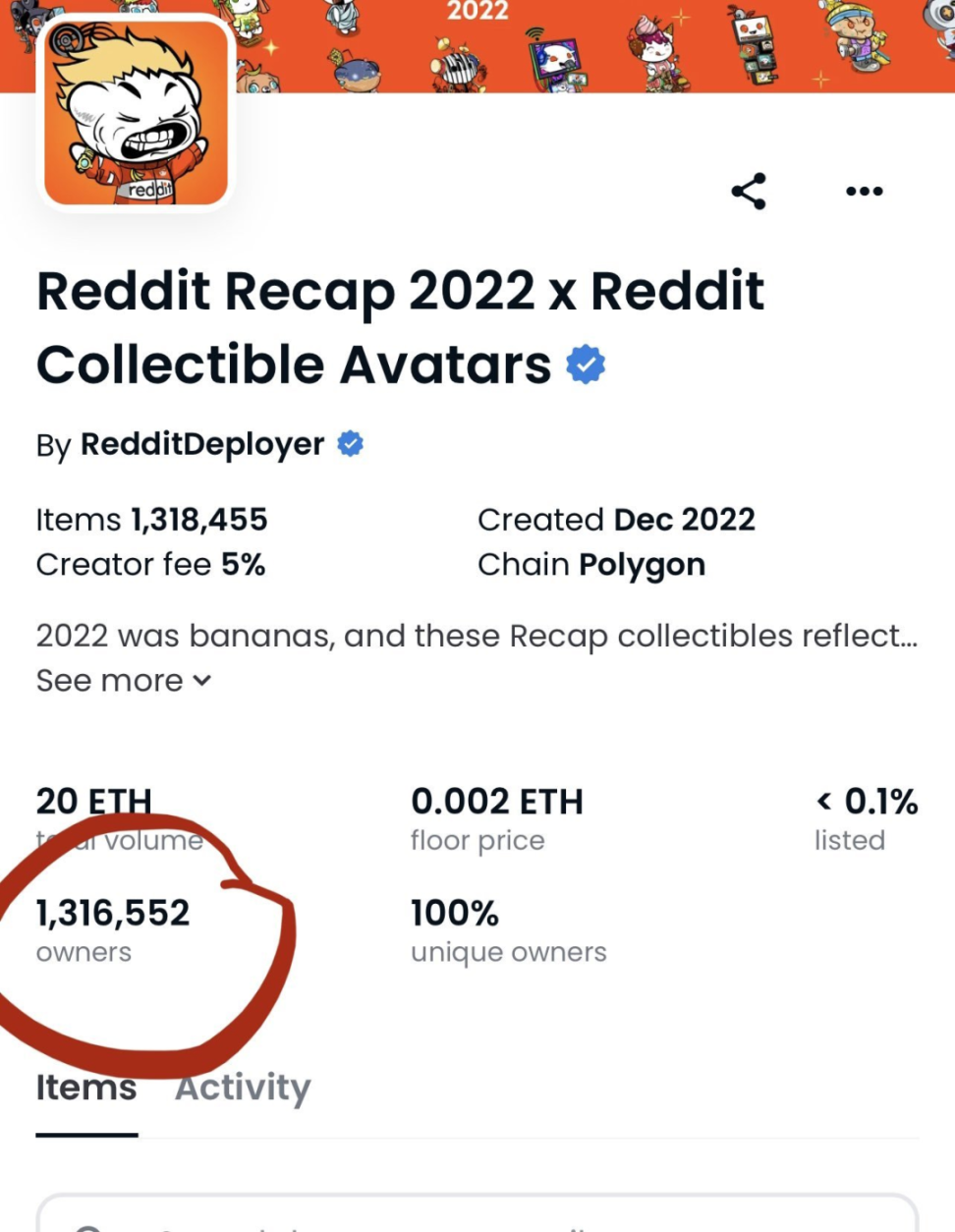Screen dimensions: 955x1232
Task: Switch to the Items tab
Action: tap(86, 1088)
